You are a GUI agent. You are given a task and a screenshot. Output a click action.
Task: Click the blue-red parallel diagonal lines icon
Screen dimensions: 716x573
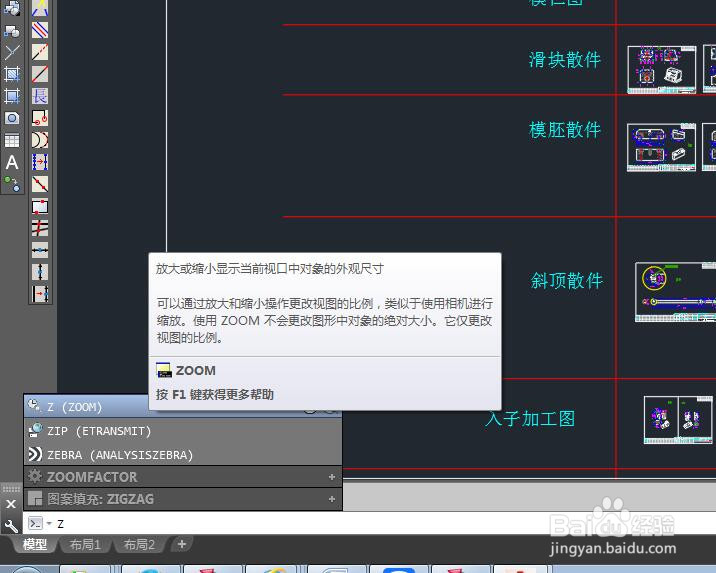(x=40, y=30)
